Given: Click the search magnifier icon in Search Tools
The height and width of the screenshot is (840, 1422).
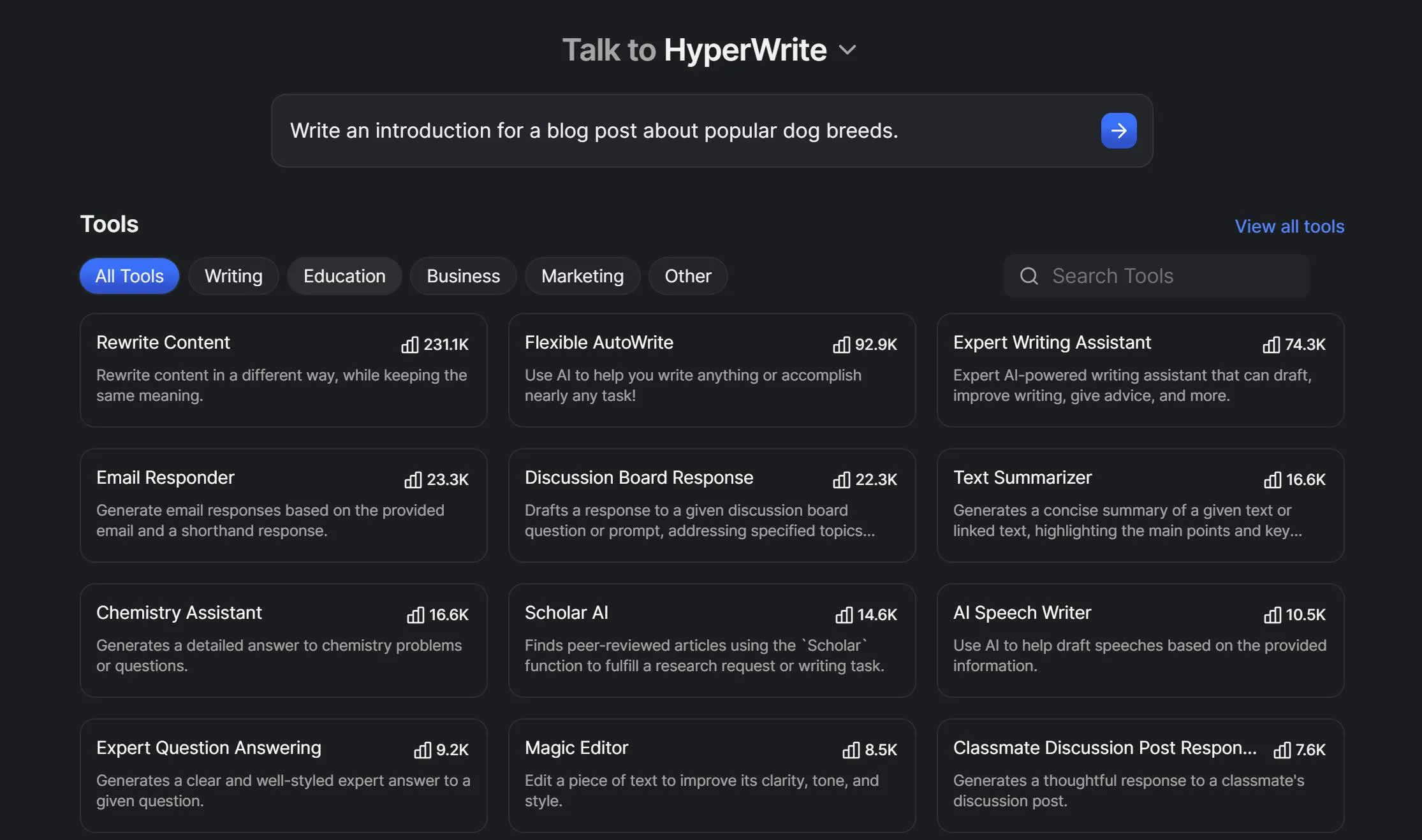Looking at the screenshot, I should click(x=1028, y=275).
